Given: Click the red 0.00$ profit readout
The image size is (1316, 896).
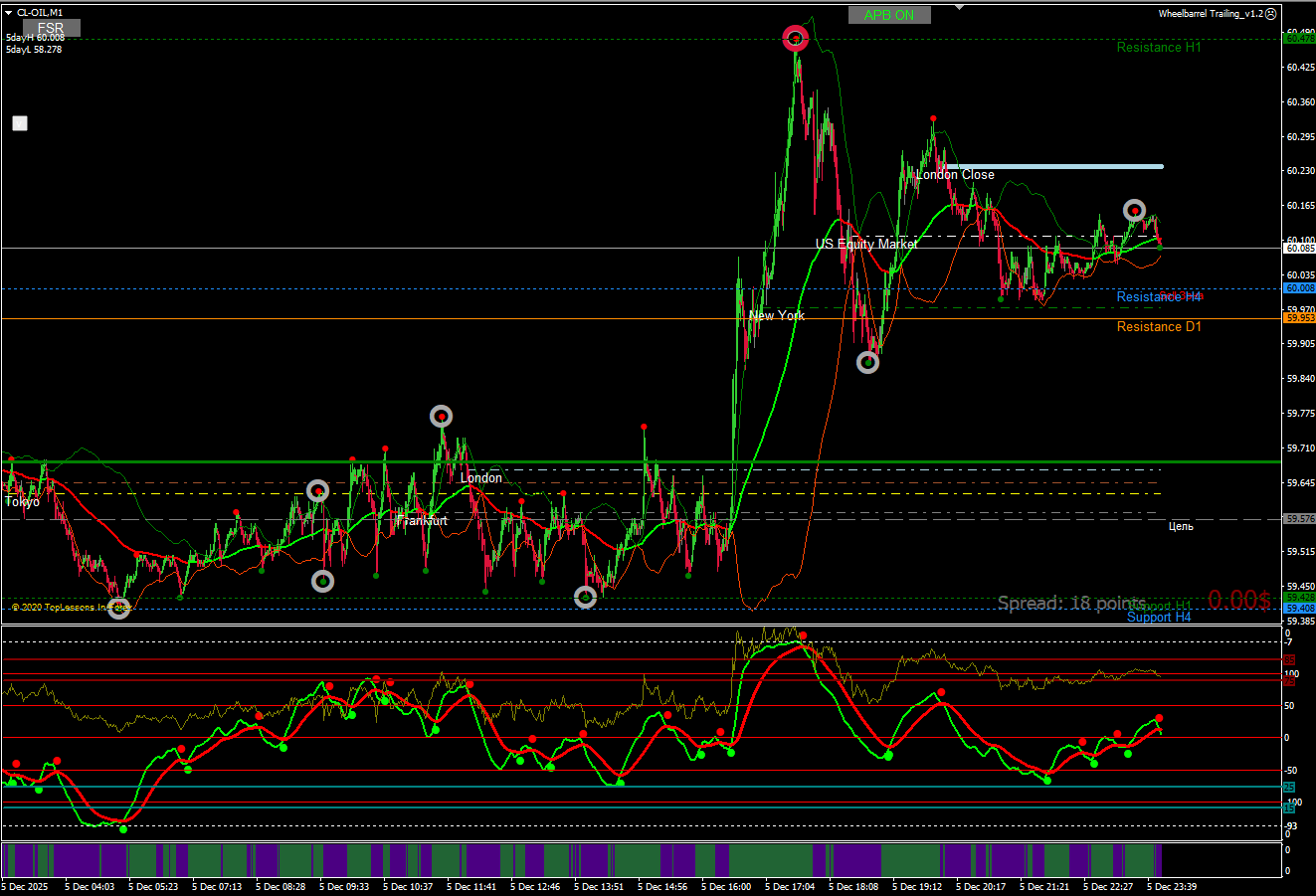Looking at the screenshot, I should (1239, 600).
